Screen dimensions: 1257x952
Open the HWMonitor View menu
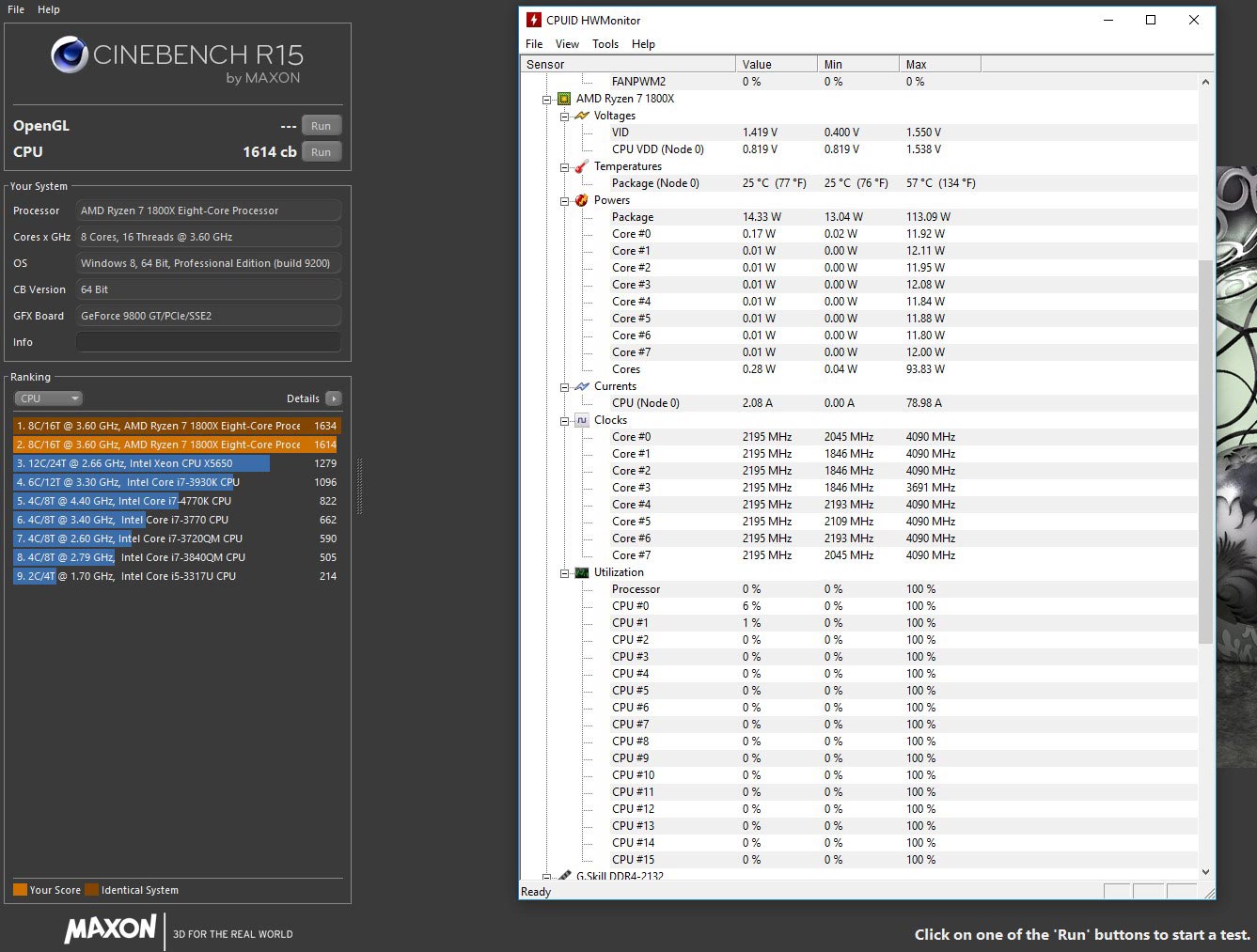point(567,44)
